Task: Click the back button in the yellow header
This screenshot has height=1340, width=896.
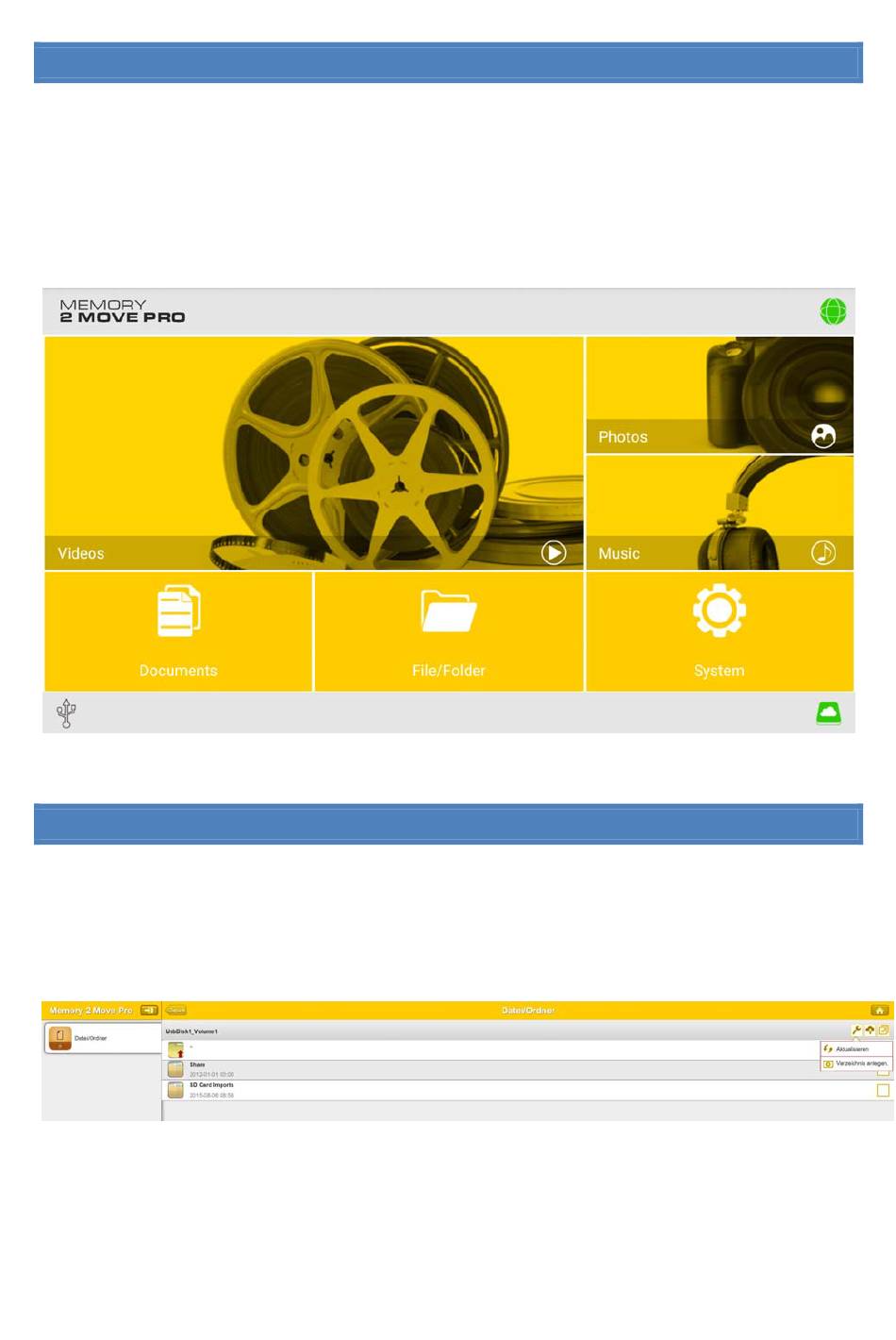Action: click(176, 1010)
